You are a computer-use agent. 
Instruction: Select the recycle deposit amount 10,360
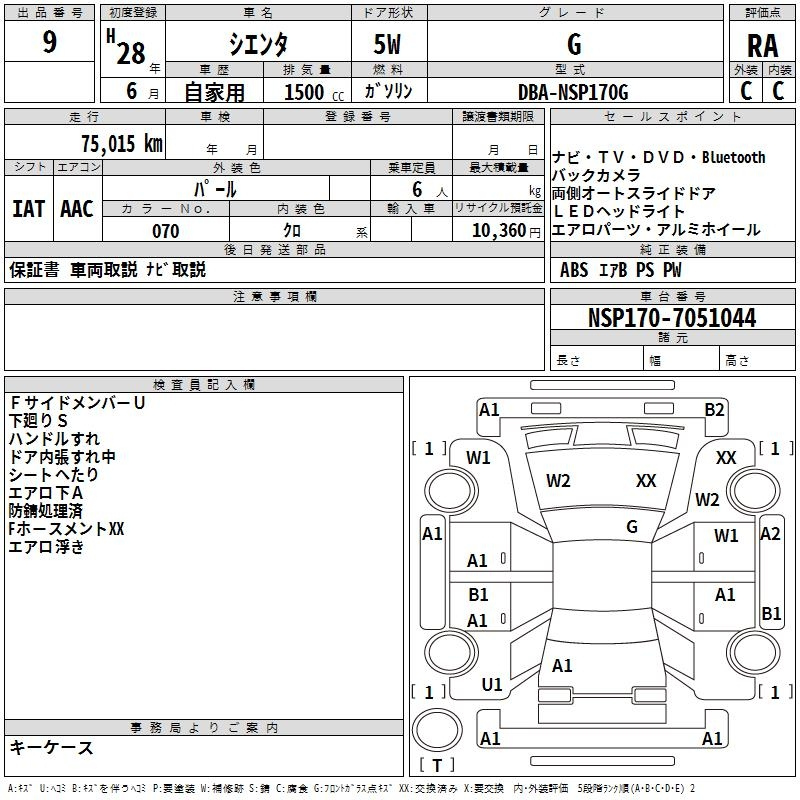pyautogui.click(x=496, y=231)
